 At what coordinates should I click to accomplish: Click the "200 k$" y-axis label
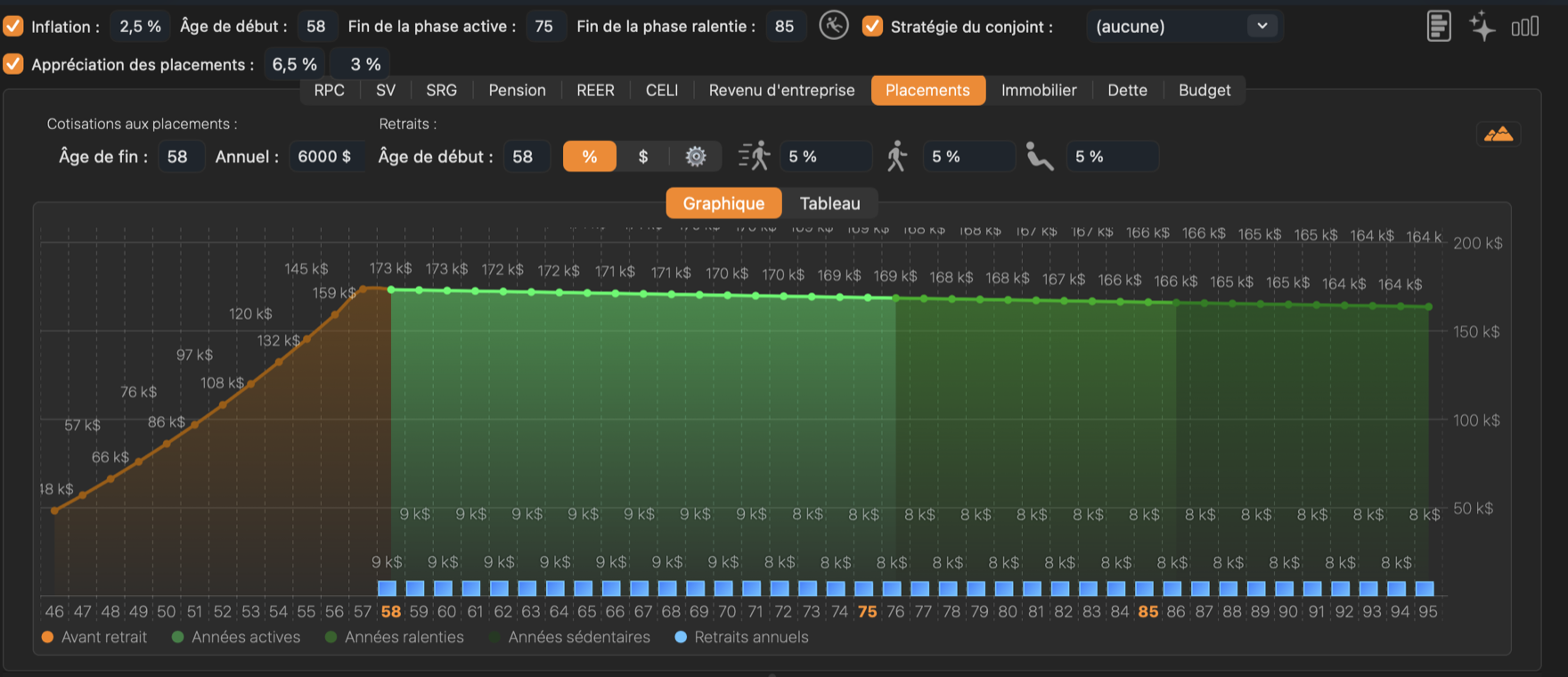coord(1477,243)
